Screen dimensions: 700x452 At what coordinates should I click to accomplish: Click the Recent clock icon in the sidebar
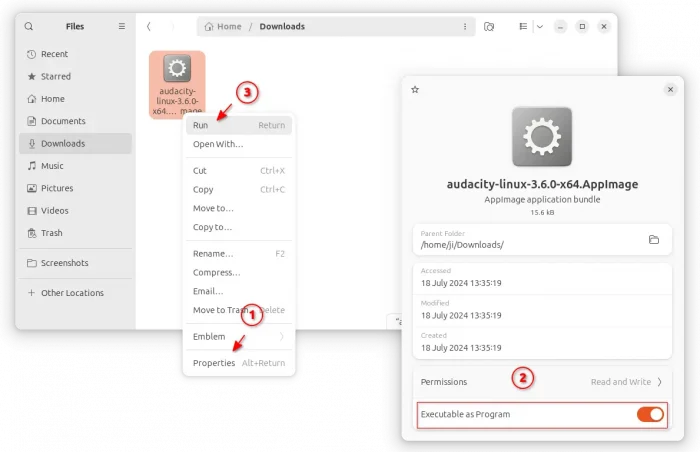[x=31, y=54]
